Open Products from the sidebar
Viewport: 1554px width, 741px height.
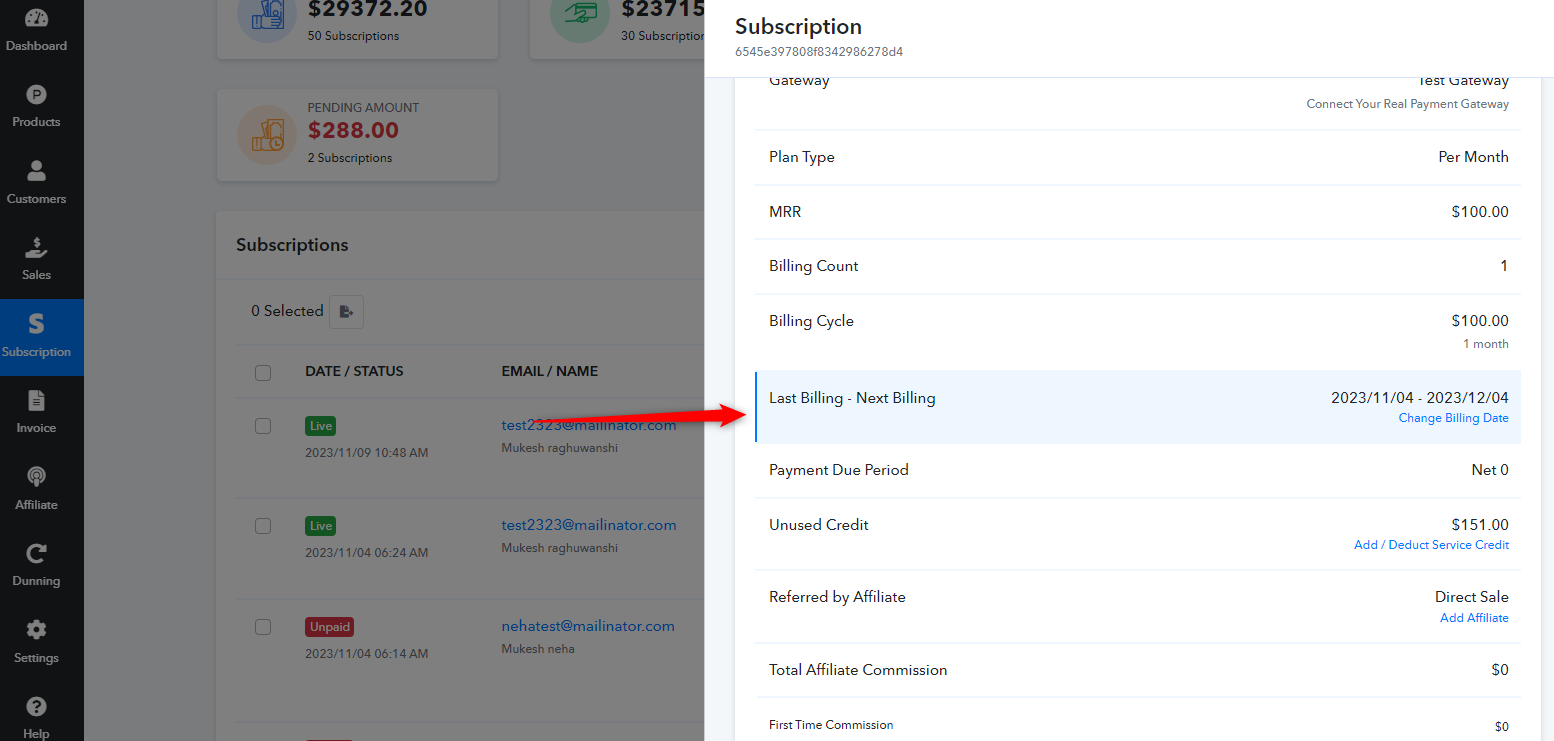36,107
